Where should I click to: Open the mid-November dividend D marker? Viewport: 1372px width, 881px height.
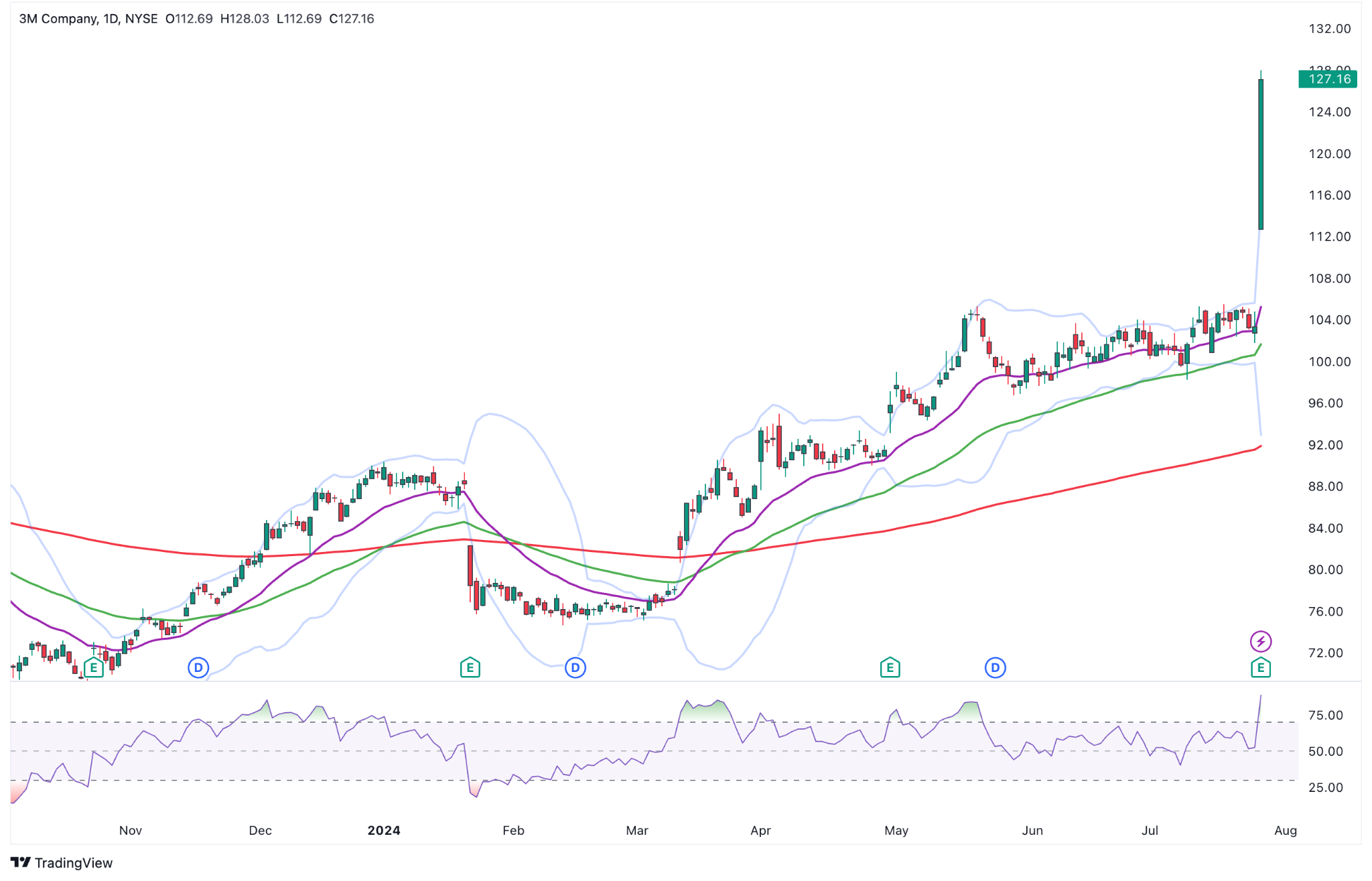pyautogui.click(x=198, y=667)
